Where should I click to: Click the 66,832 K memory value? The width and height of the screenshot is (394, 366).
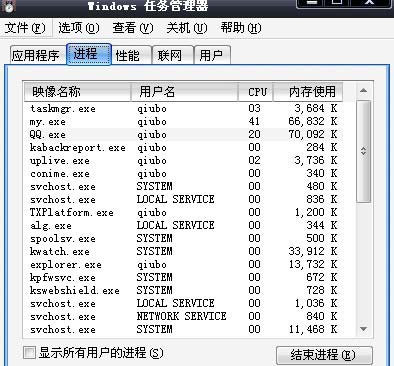point(313,121)
